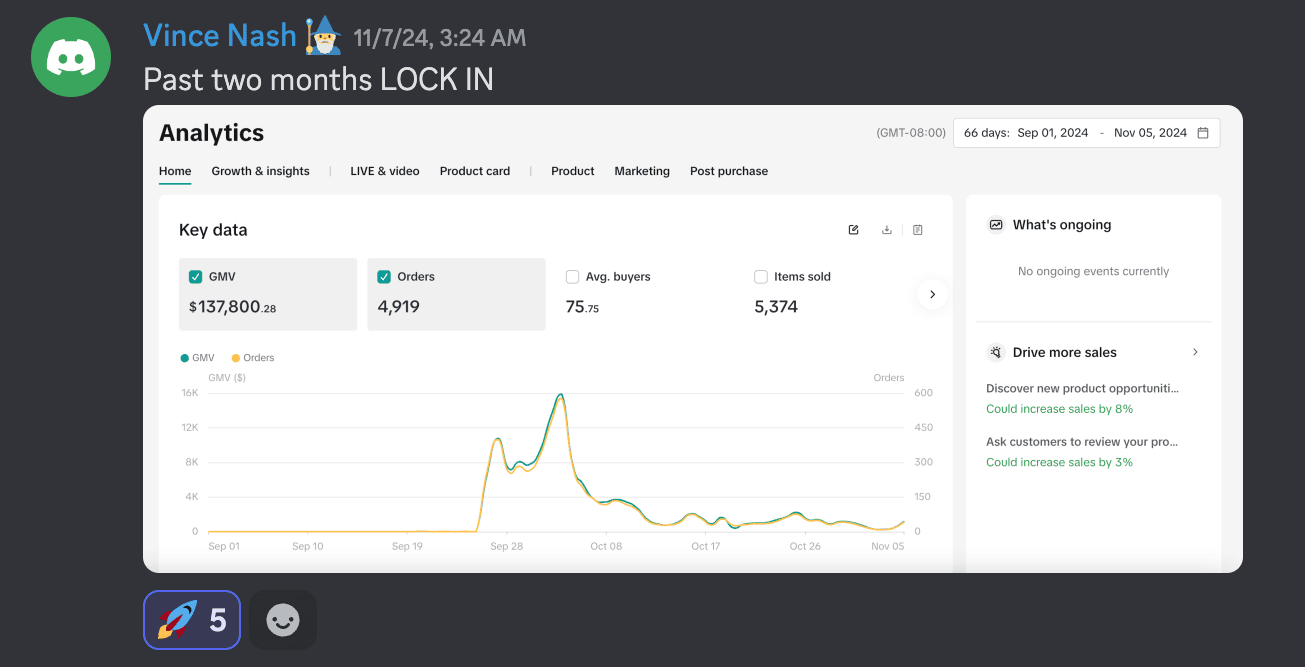Open the report document icon in Key data

point(918,230)
